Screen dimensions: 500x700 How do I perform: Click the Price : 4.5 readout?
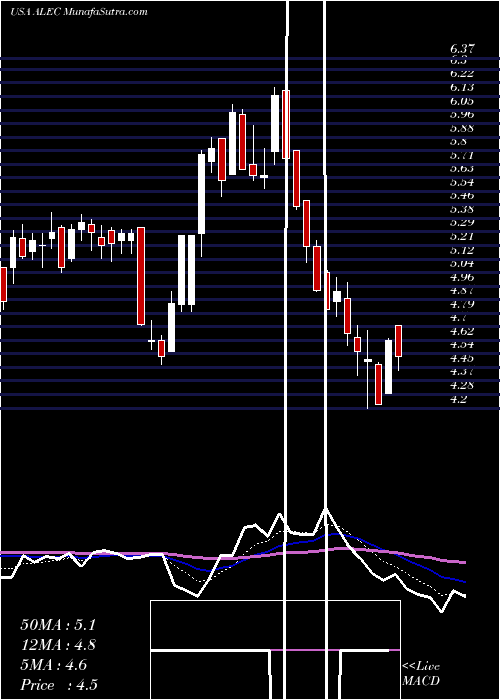click(59, 685)
